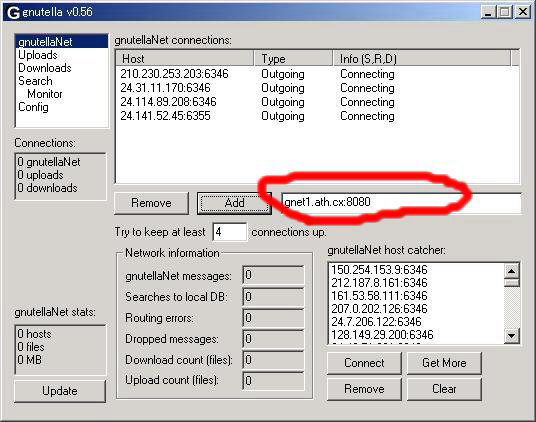Click the '0 uploads' connections entry
536x422 pixels.
40,175
